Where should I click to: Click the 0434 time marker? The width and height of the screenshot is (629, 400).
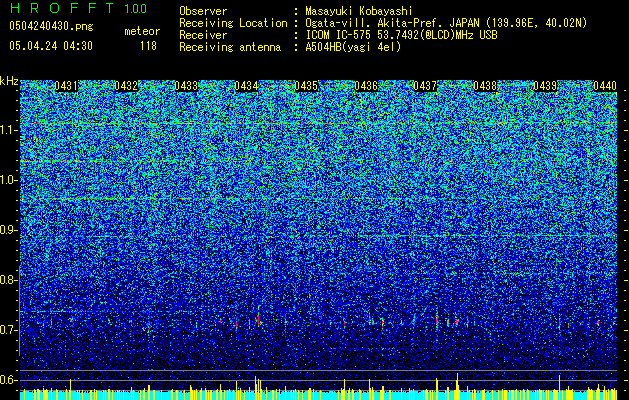pyautogui.click(x=246, y=86)
